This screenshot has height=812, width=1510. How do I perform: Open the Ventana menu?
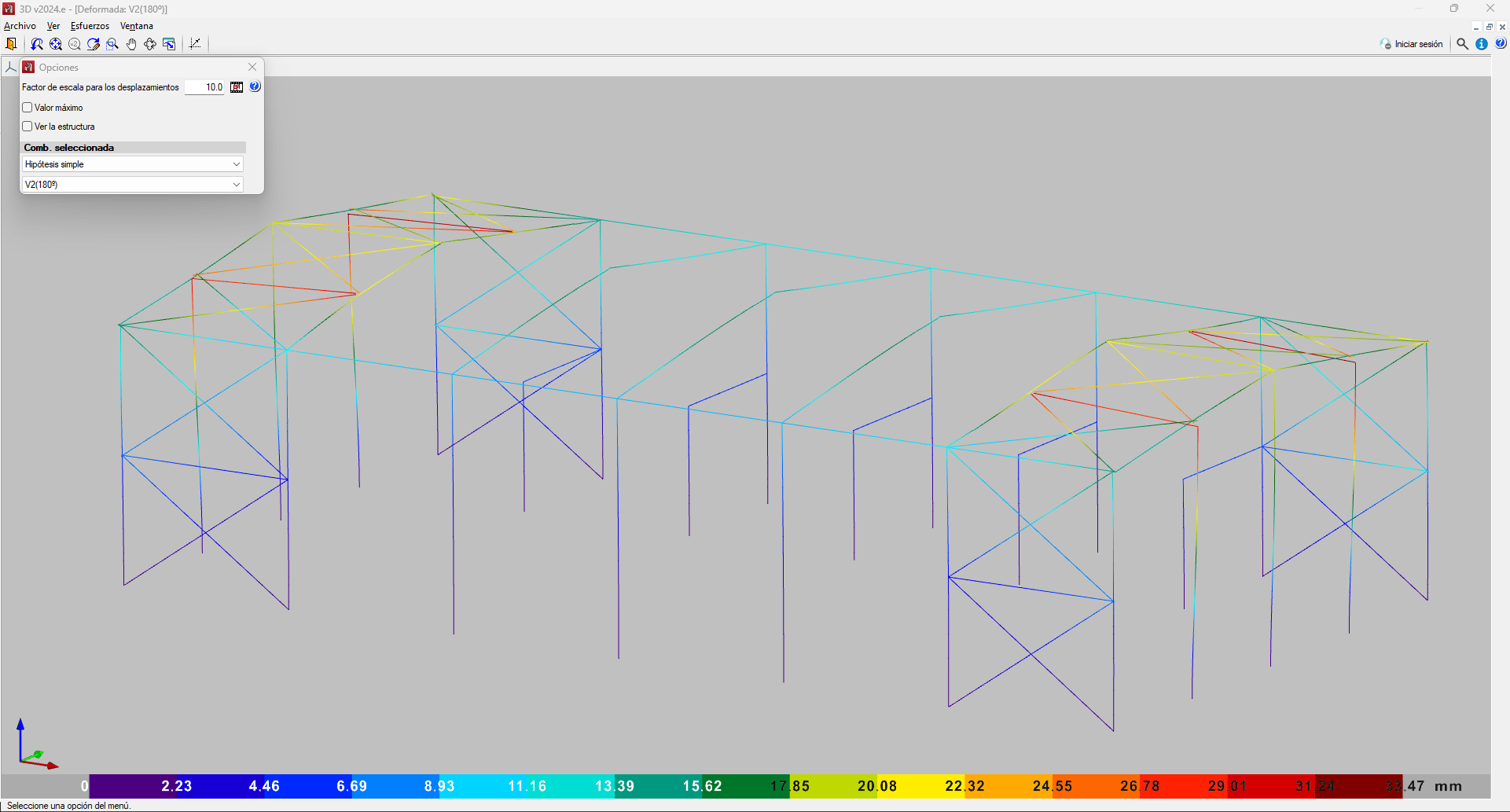pyautogui.click(x=136, y=26)
